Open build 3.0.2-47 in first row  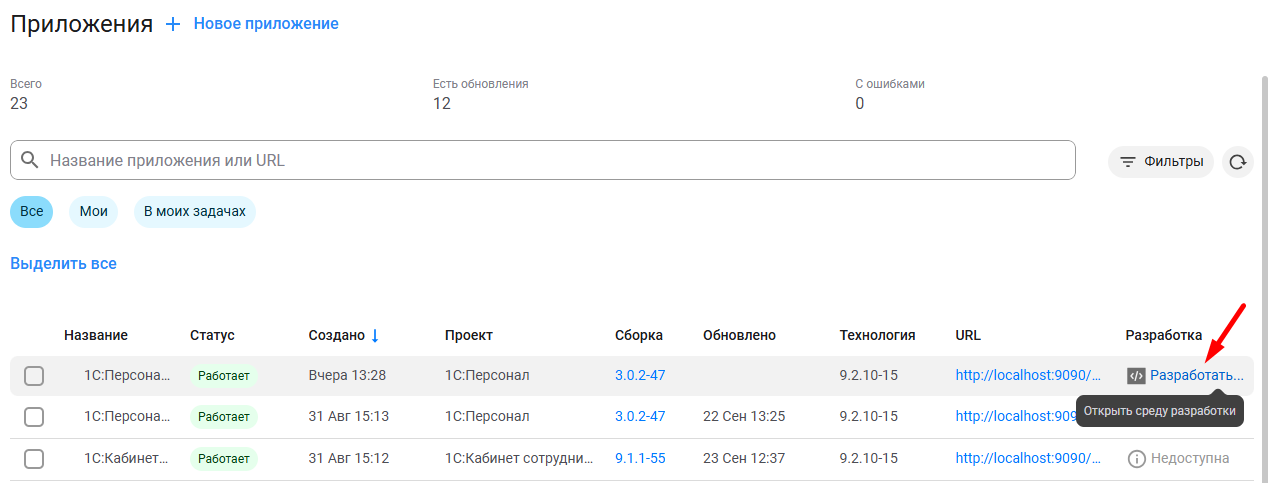point(640,376)
